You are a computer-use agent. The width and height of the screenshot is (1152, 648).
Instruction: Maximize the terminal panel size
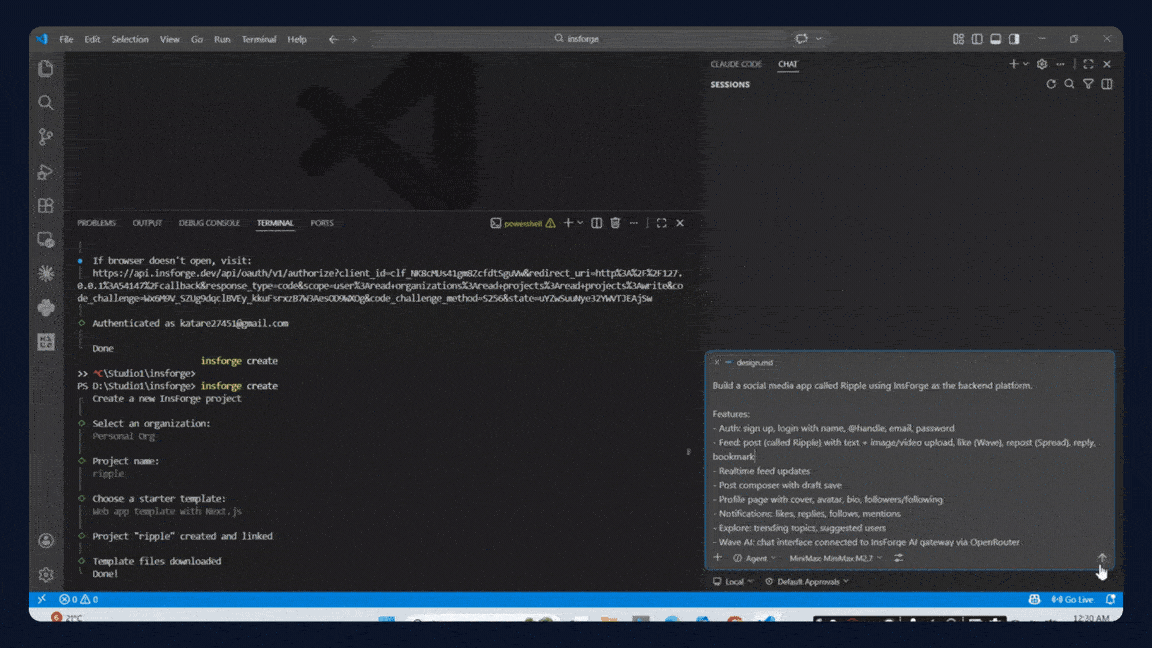[661, 223]
